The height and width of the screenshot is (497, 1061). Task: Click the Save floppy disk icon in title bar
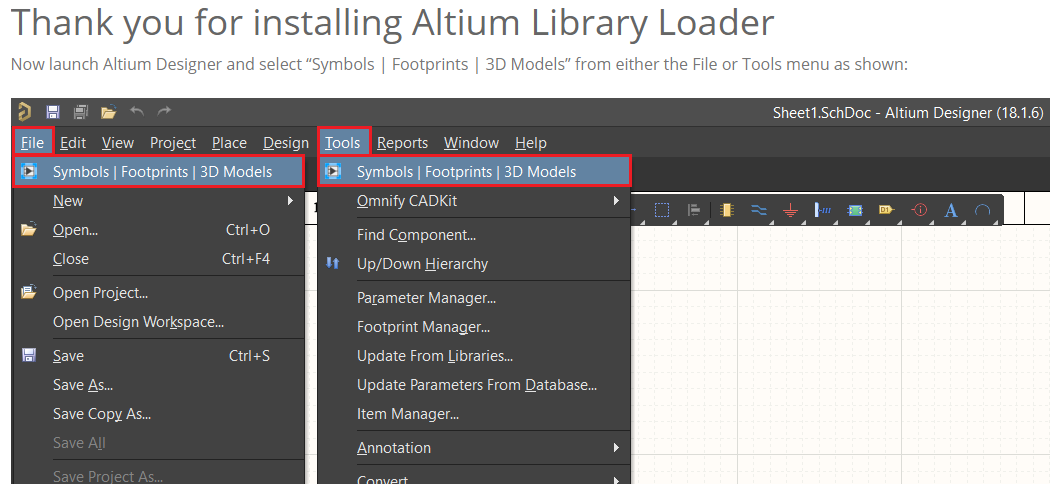[x=53, y=112]
